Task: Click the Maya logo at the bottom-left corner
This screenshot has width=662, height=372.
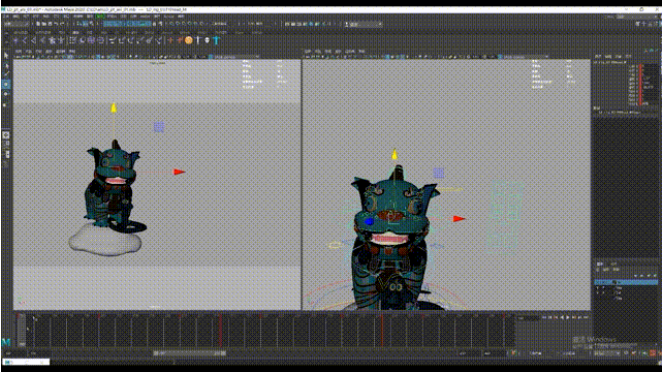Action: pyautogui.click(x=6, y=342)
